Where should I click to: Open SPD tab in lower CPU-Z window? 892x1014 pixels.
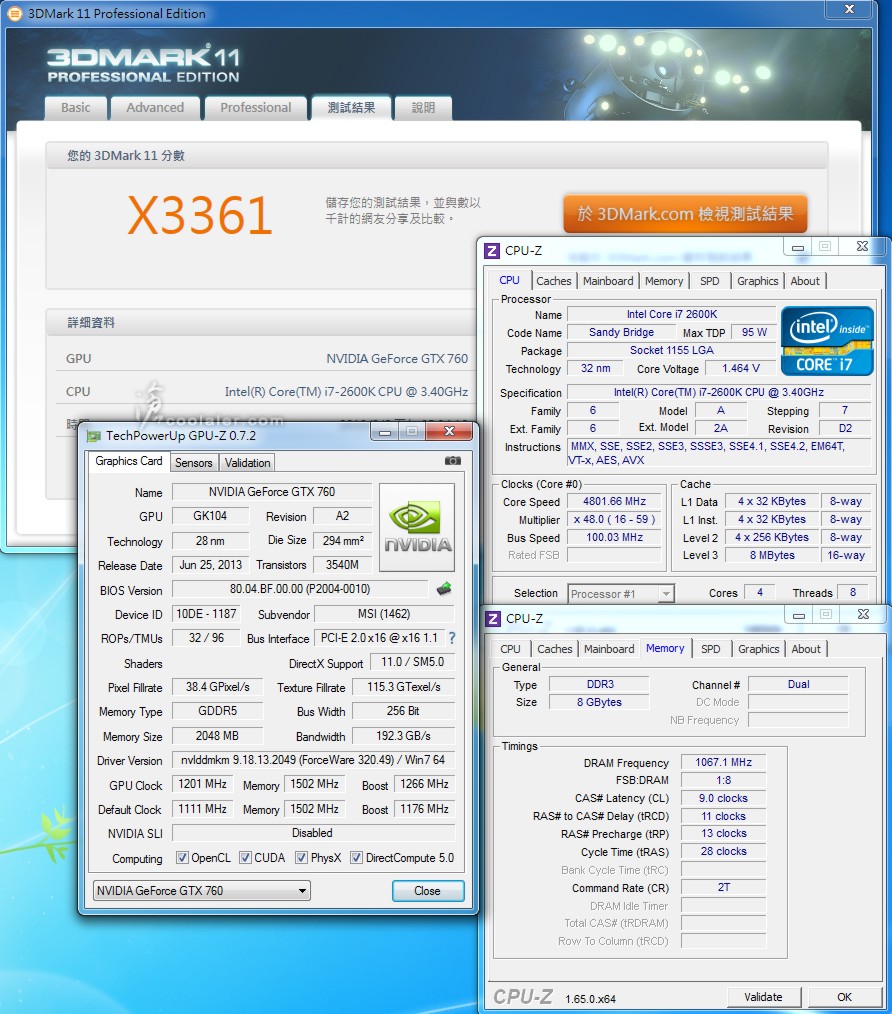711,649
